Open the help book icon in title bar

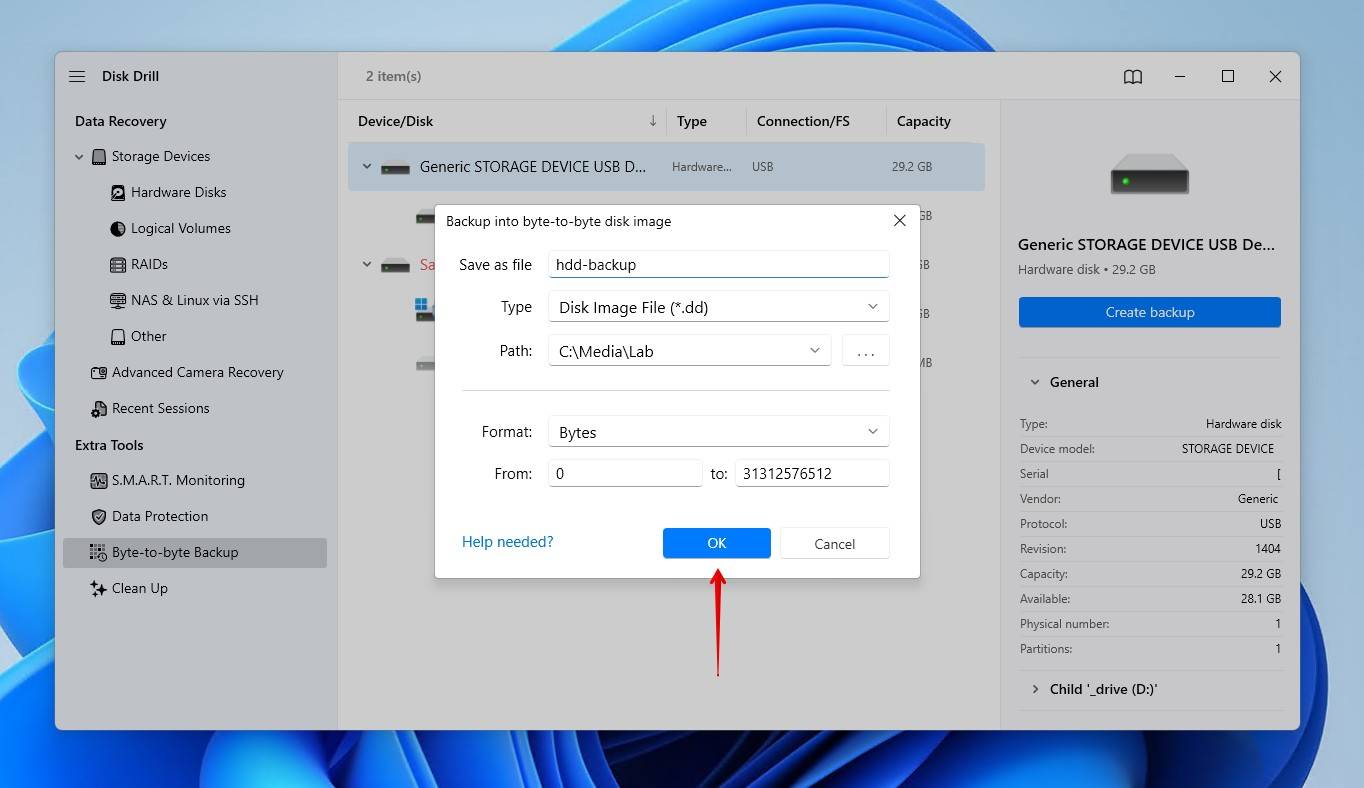1133,76
